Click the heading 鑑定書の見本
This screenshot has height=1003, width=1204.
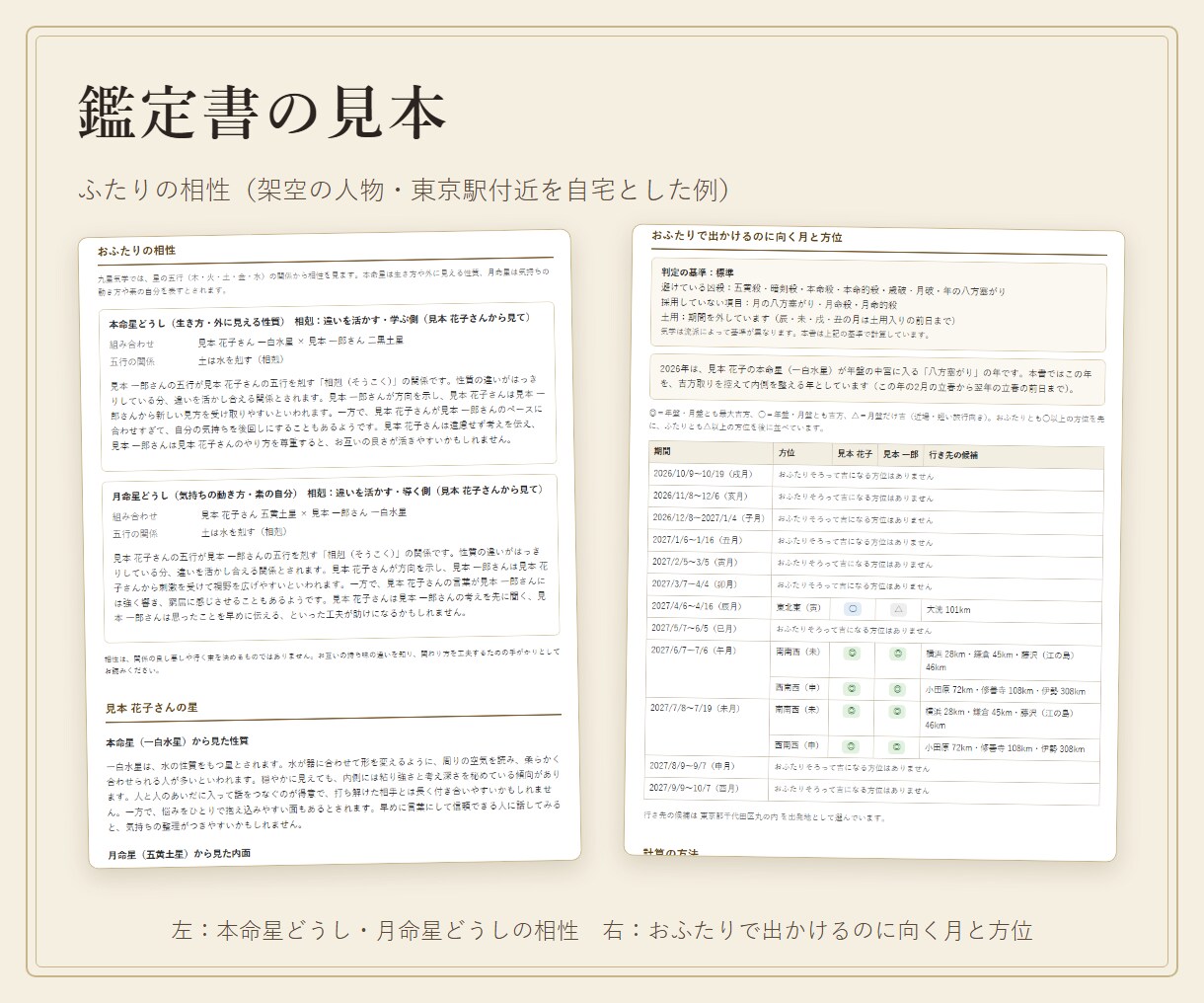coord(262,114)
